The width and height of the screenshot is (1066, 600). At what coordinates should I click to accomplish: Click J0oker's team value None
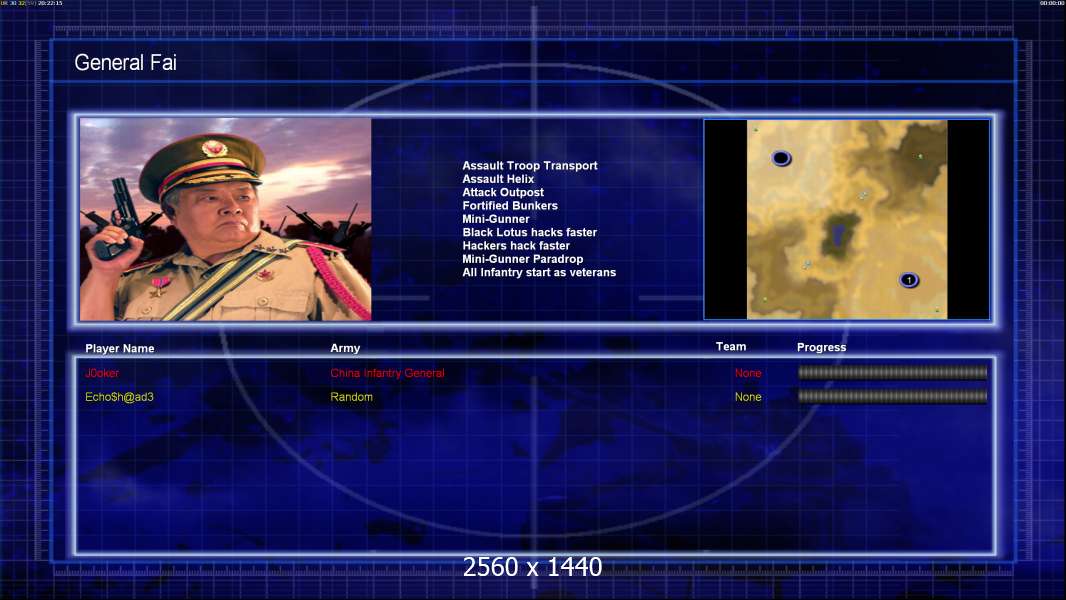pyautogui.click(x=748, y=373)
